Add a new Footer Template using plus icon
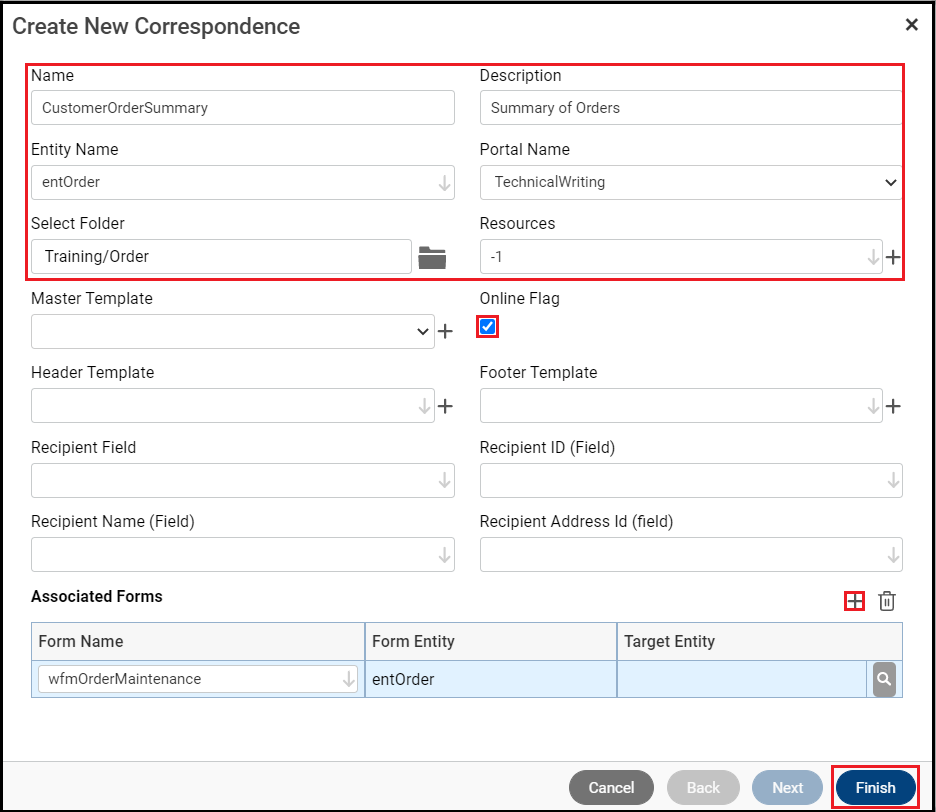 (893, 407)
